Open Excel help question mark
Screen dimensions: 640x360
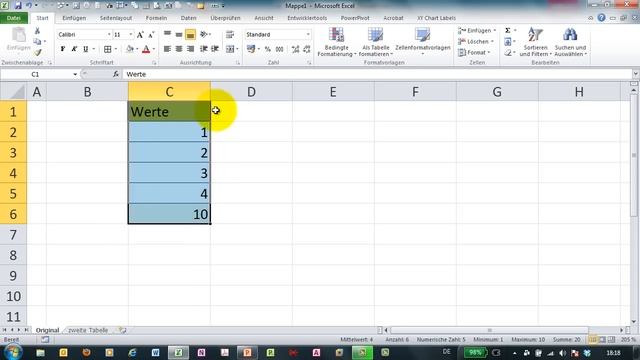pos(601,18)
